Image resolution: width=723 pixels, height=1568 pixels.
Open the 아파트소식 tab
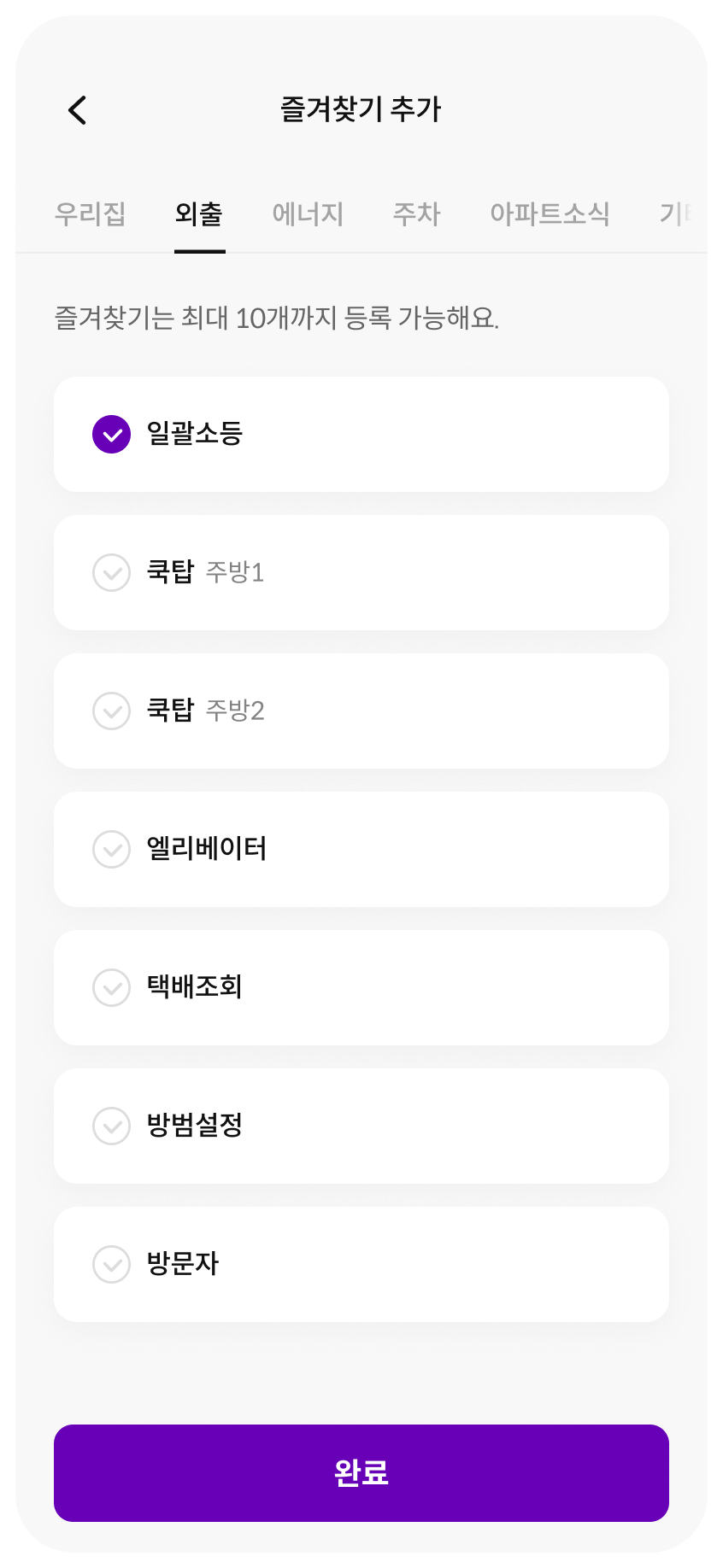coord(550,214)
